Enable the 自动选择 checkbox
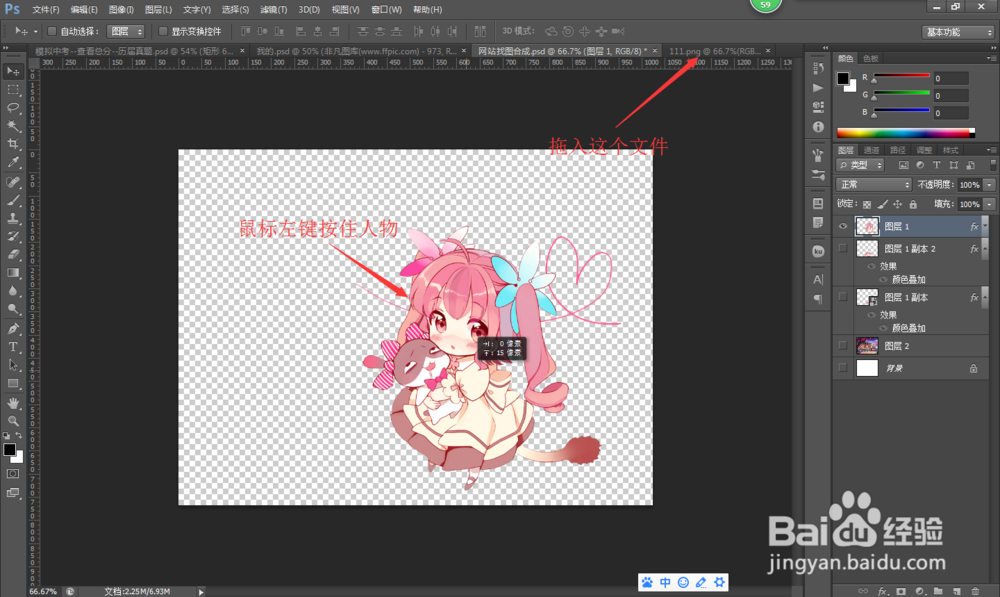 click(52, 31)
